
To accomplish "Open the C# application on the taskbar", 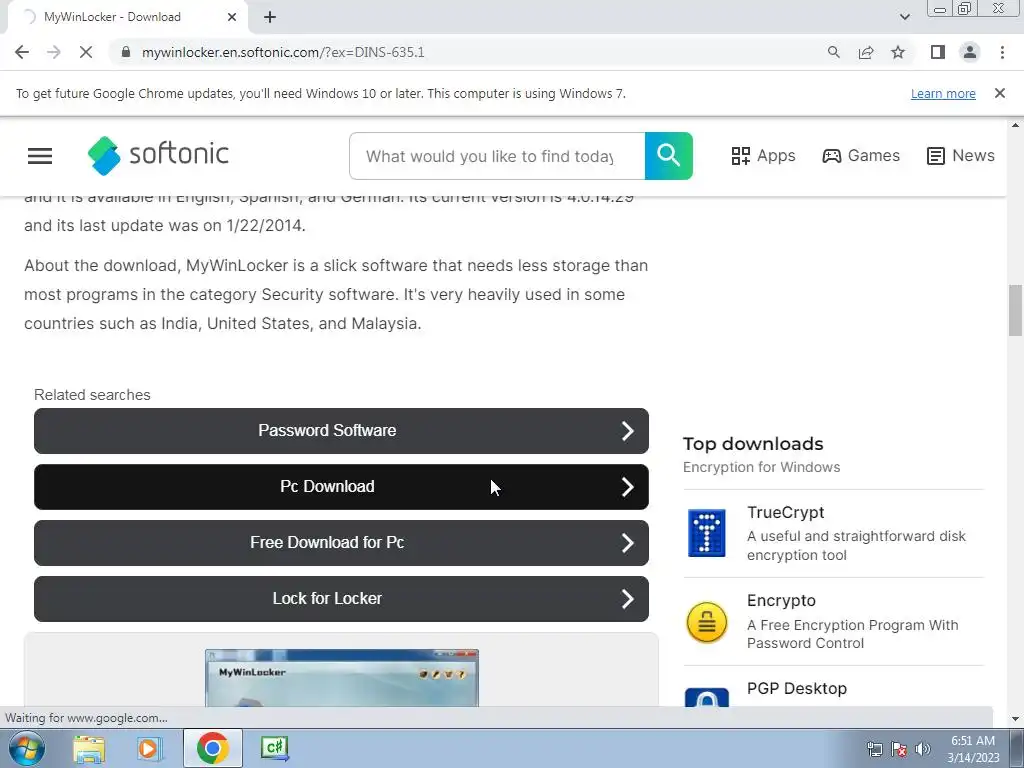I will pyautogui.click(x=274, y=748).
